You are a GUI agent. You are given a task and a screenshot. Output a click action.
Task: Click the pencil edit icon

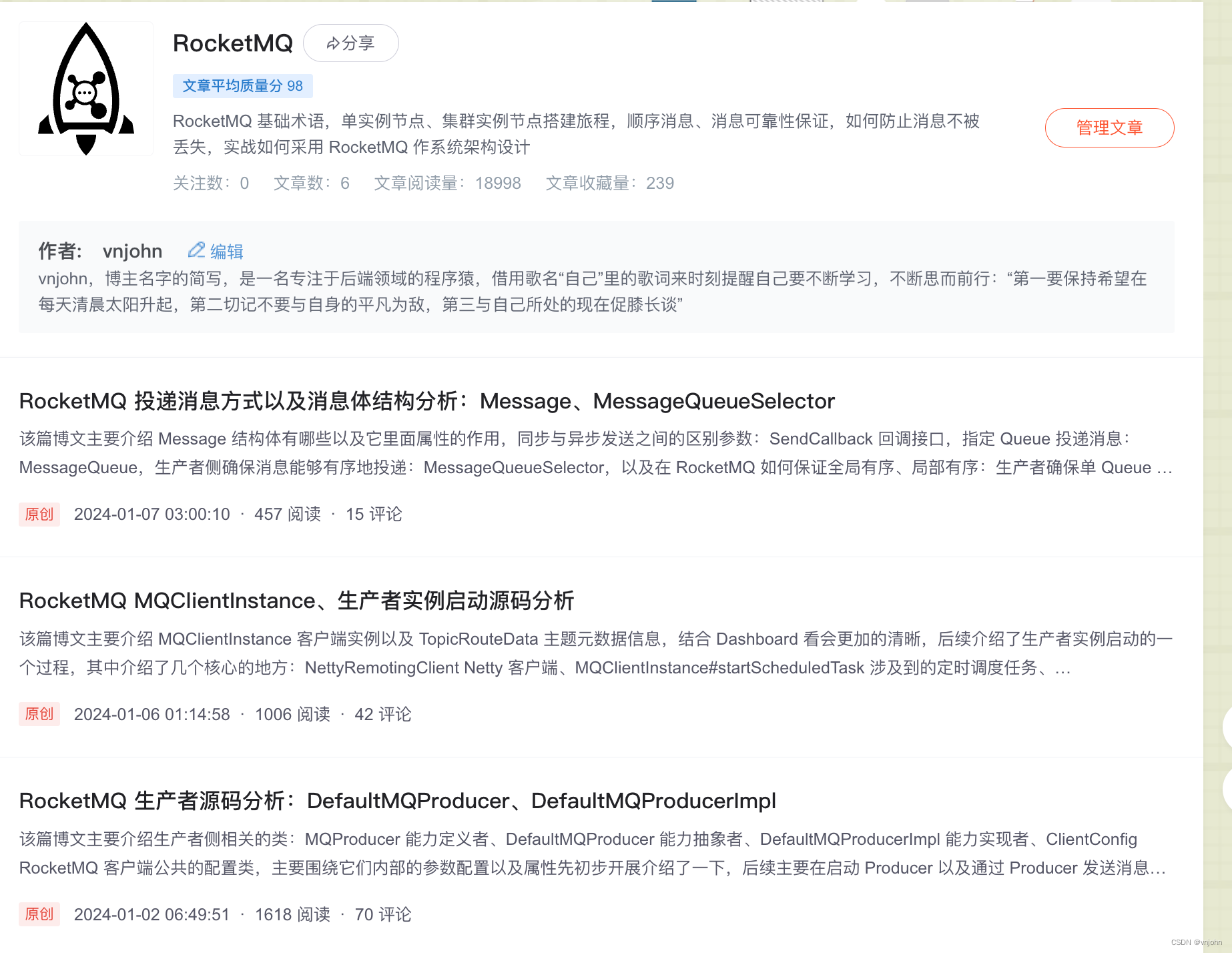[x=196, y=250]
